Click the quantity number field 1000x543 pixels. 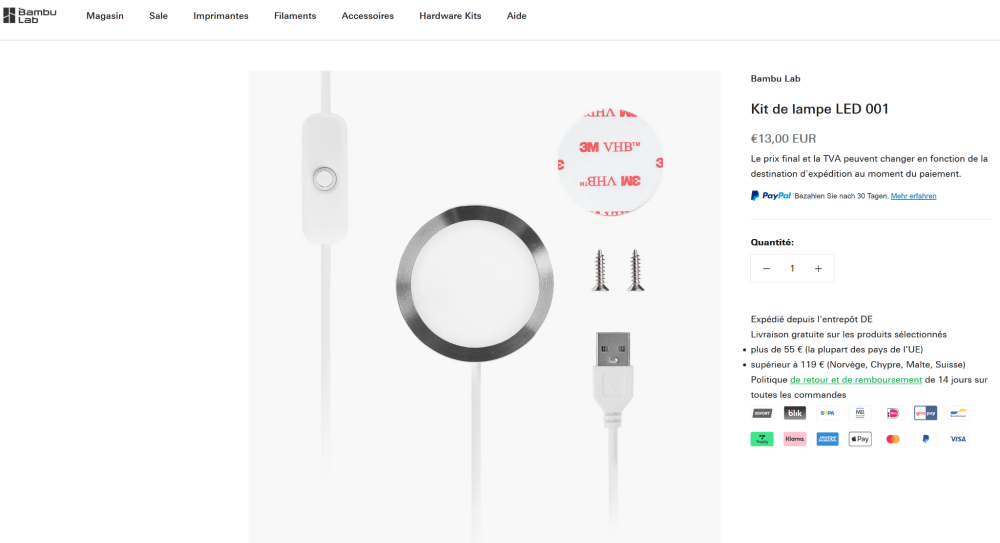pos(792,268)
